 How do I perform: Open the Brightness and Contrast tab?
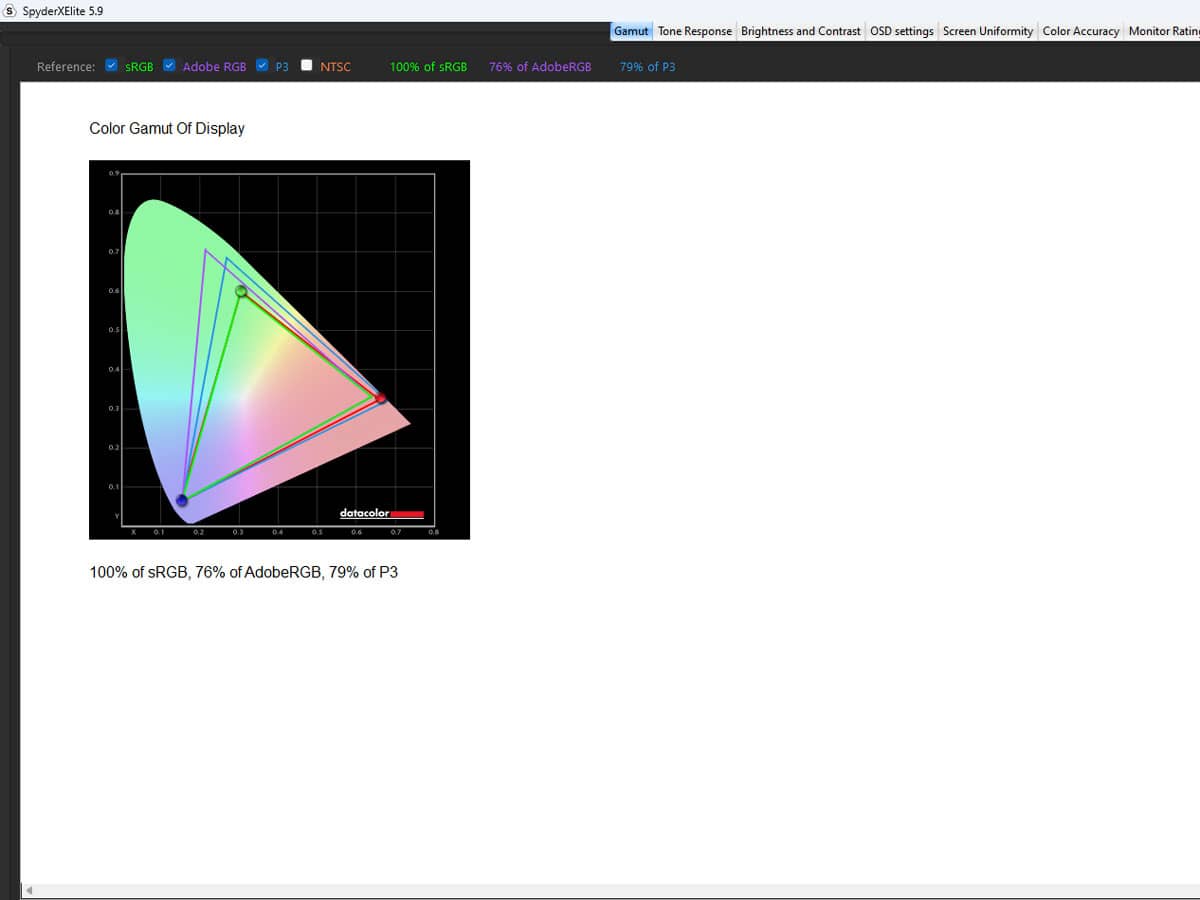click(800, 31)
